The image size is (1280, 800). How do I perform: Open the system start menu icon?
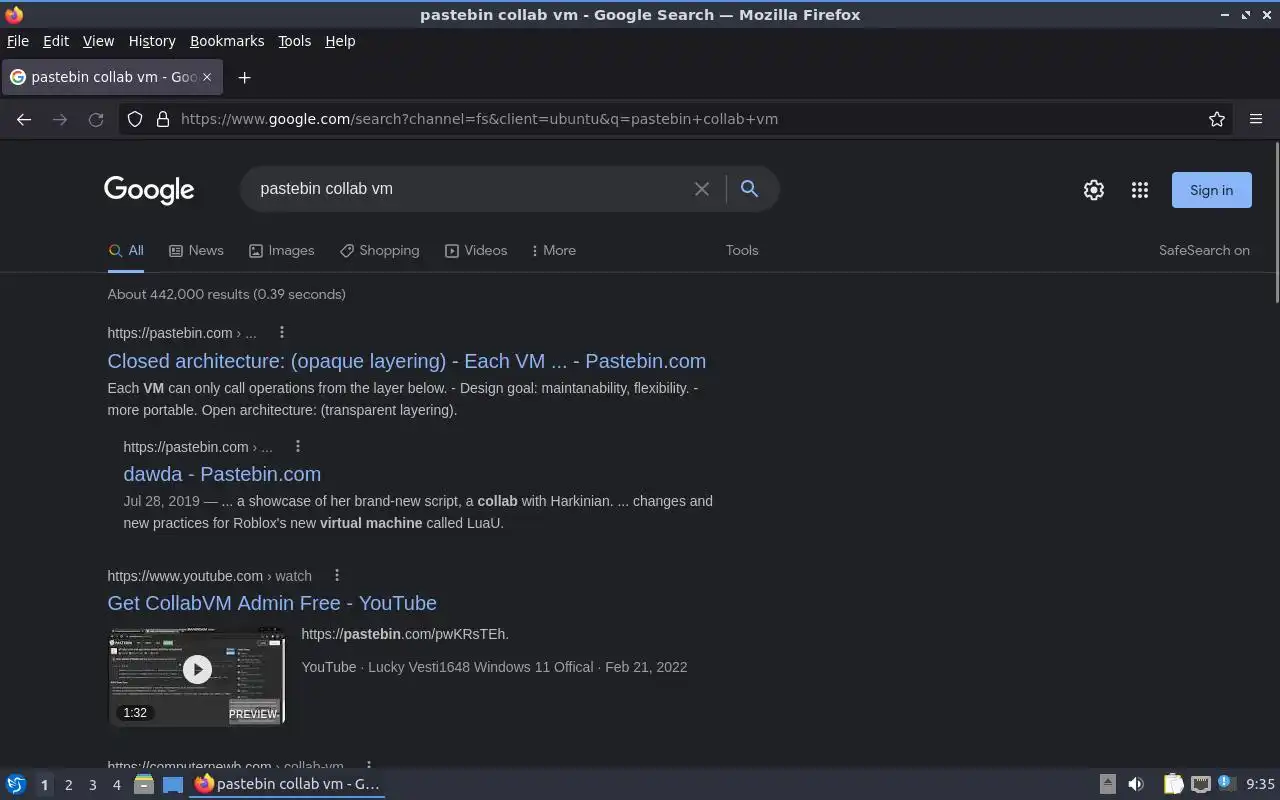pyautogui.click(x=16, y=784)
